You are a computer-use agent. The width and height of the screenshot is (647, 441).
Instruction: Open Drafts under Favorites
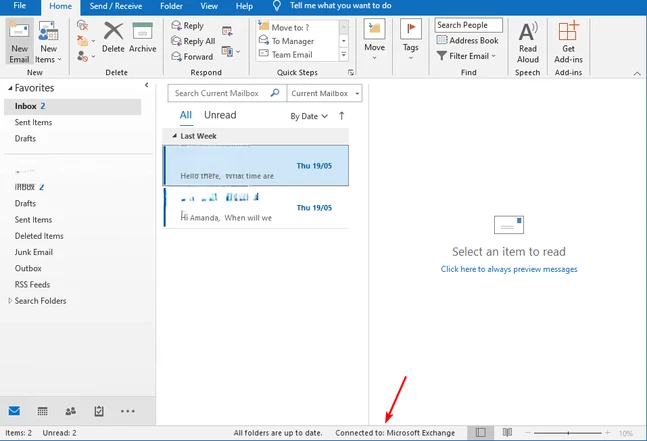pyautogui.click(x=25, y=139)
